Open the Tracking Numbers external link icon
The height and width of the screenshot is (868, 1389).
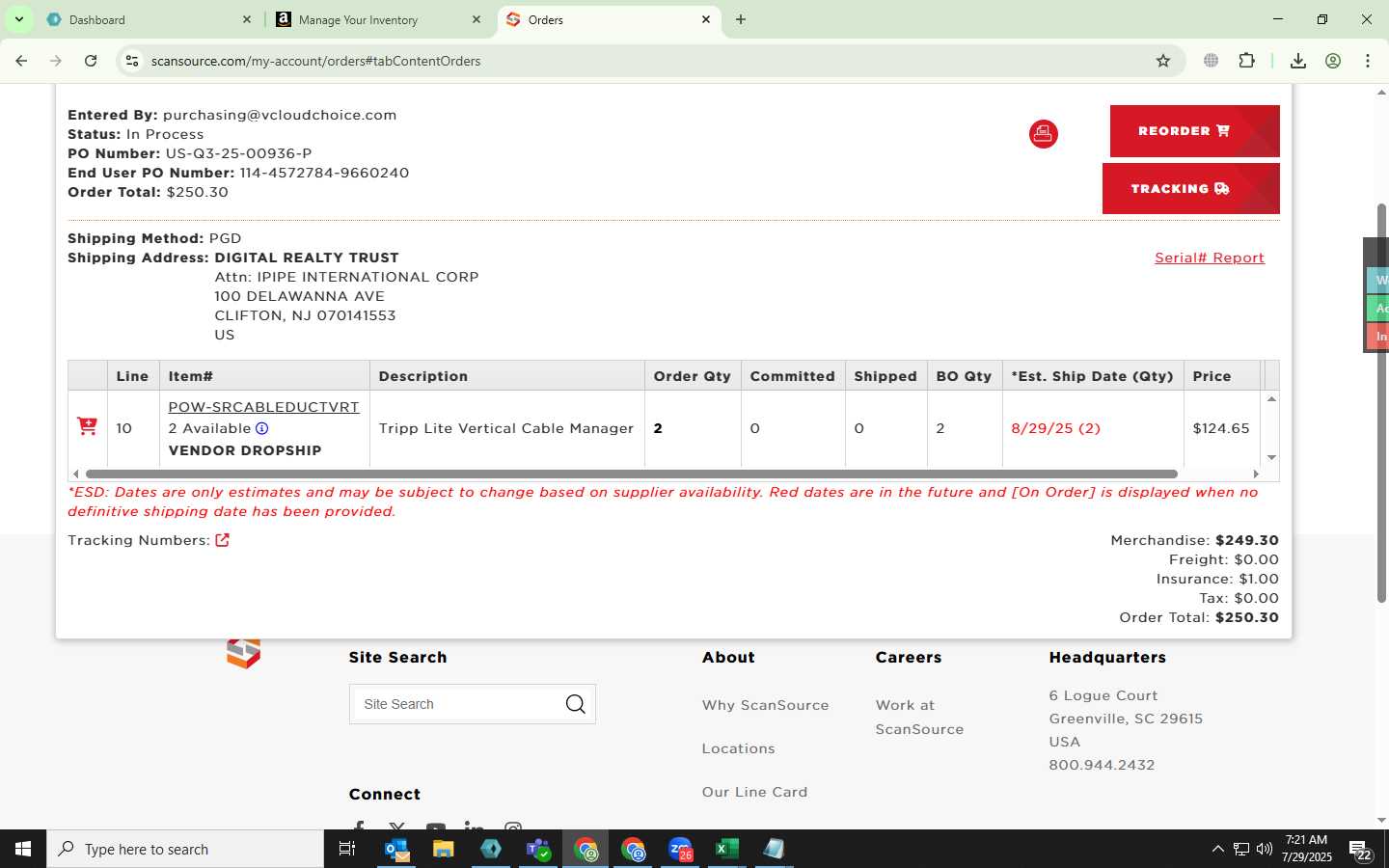[x=222, y=540]
